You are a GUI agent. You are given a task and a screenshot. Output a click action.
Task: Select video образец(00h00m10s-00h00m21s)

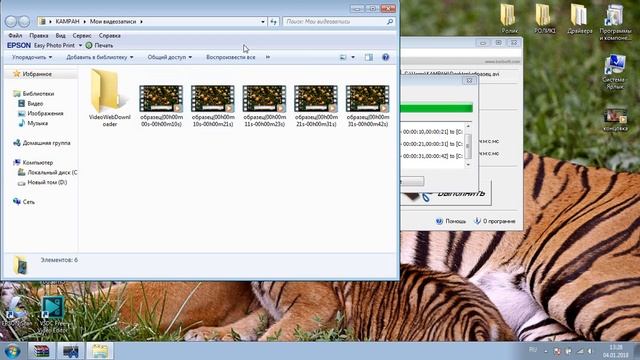[x=213, y=105]
